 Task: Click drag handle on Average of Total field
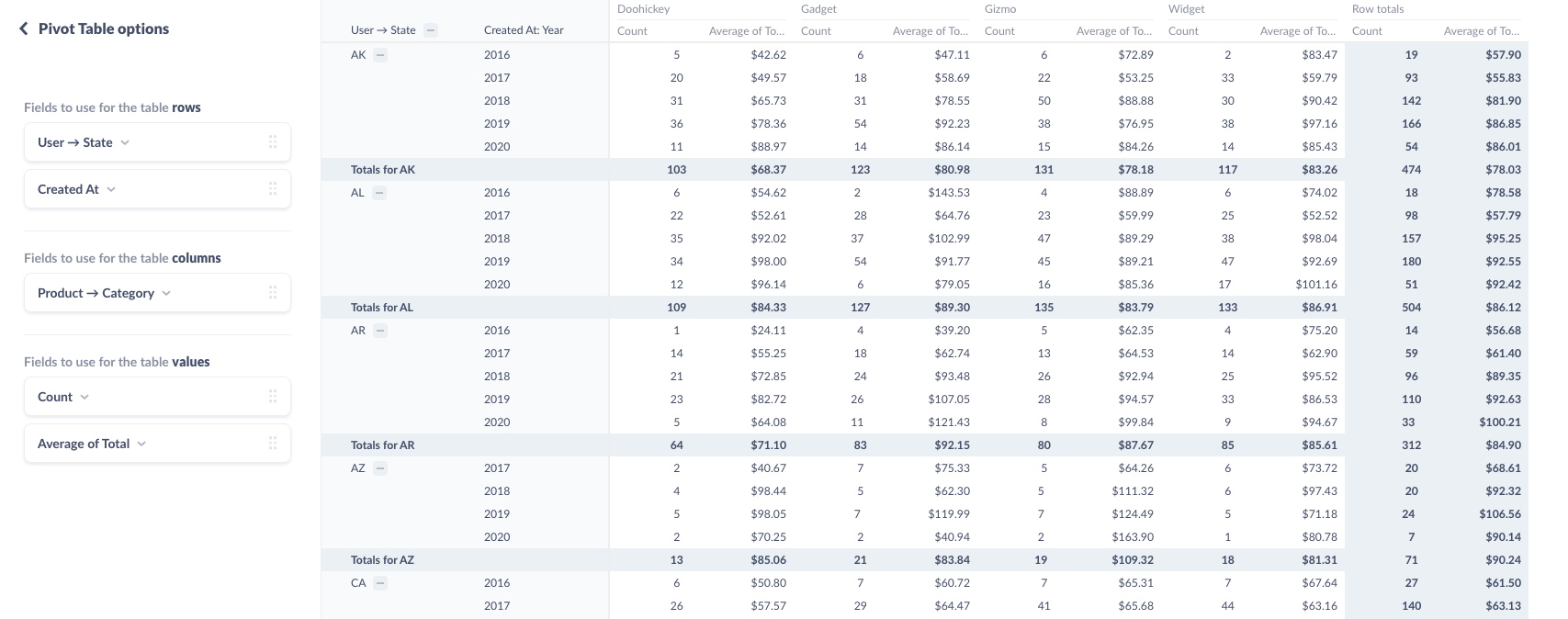click(273, 444)
